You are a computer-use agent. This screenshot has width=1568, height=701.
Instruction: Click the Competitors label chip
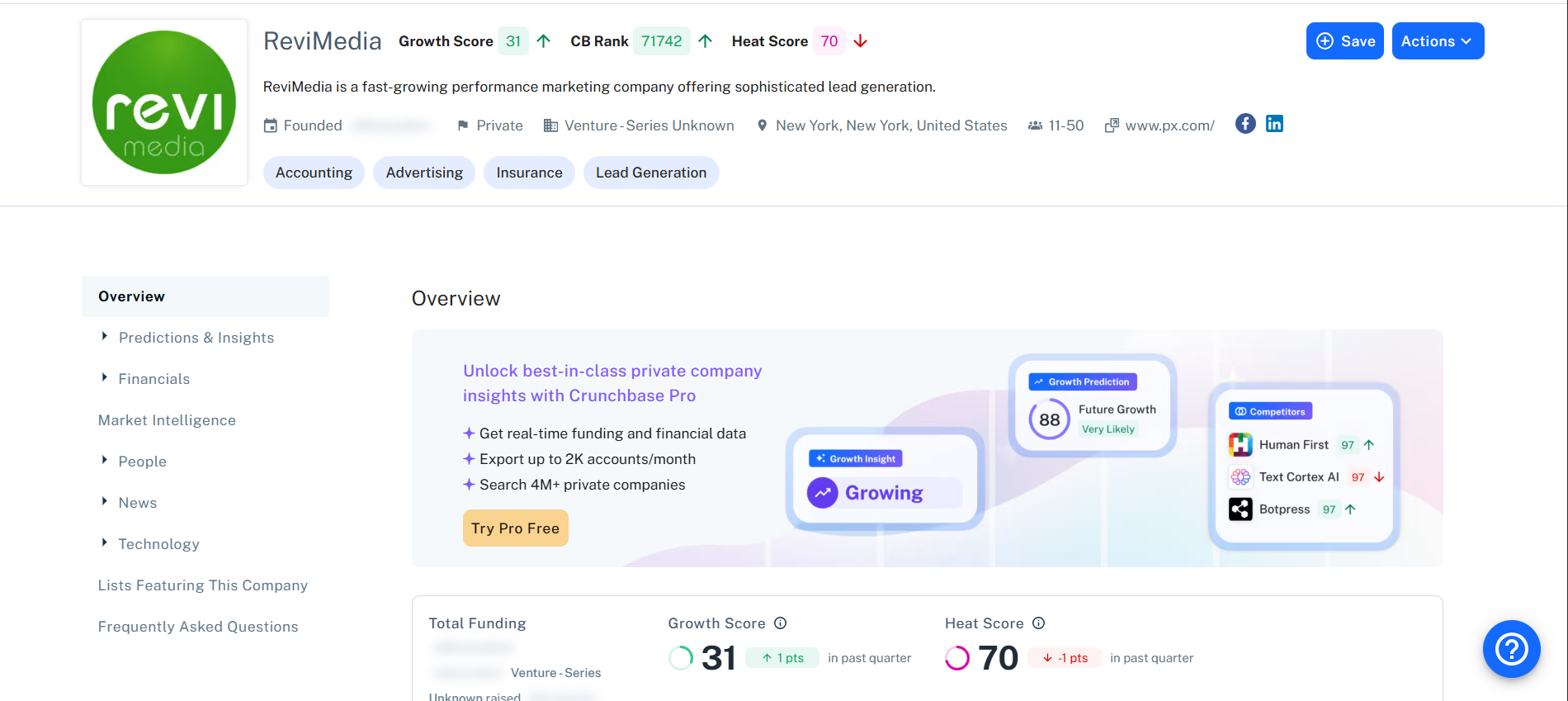click(1270, 411)
